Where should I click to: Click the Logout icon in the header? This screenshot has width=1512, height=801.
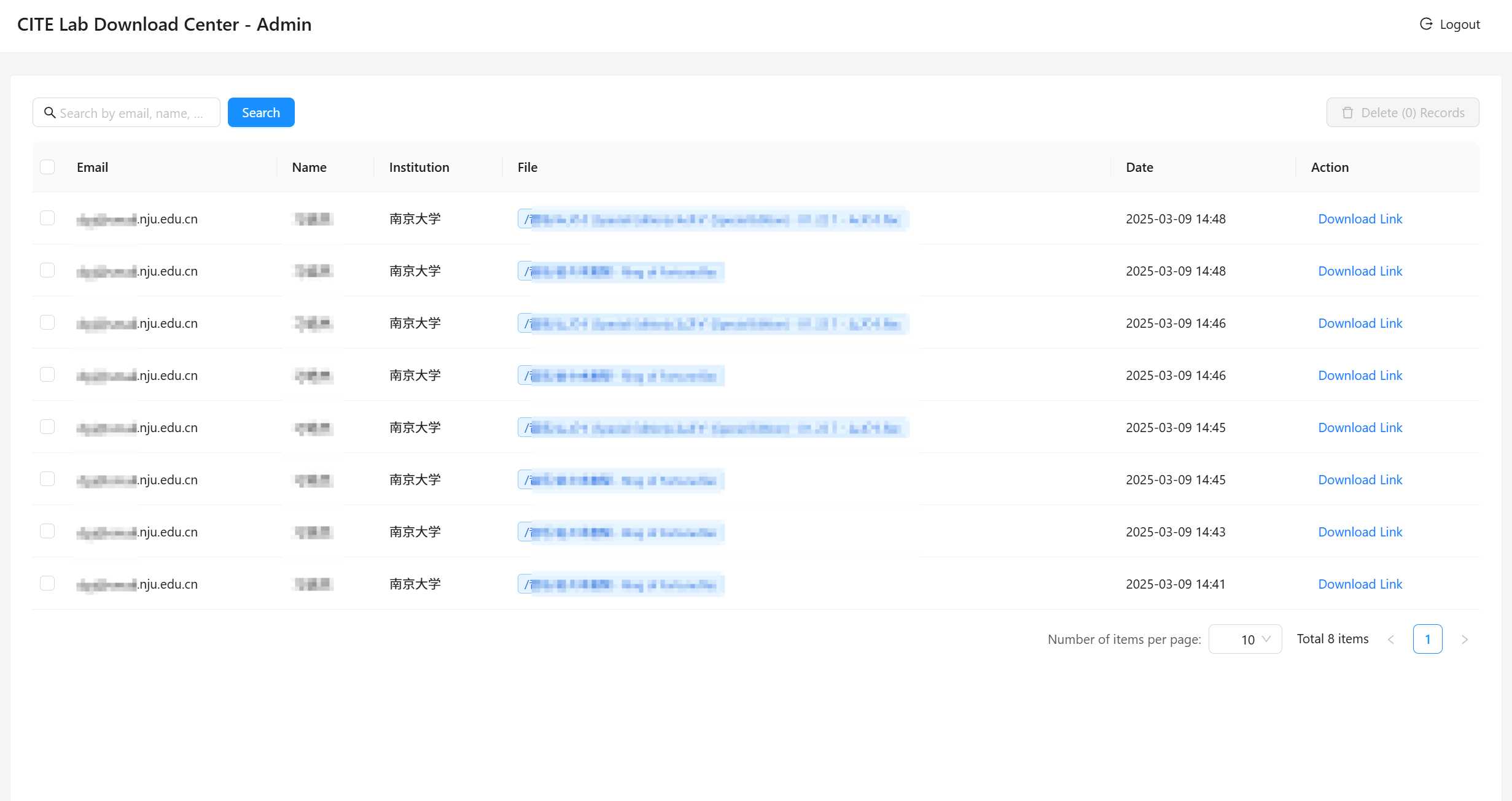click(1426, 24)
